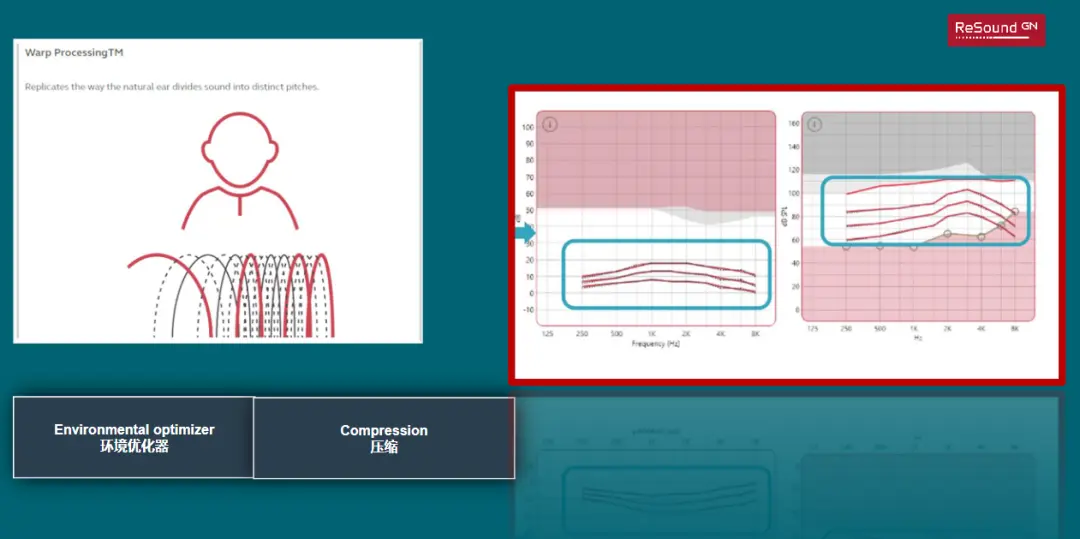Screen dimensions: 1080x539
Task: Select the circle marker at 2K on right graph
Action: point(948,234)
